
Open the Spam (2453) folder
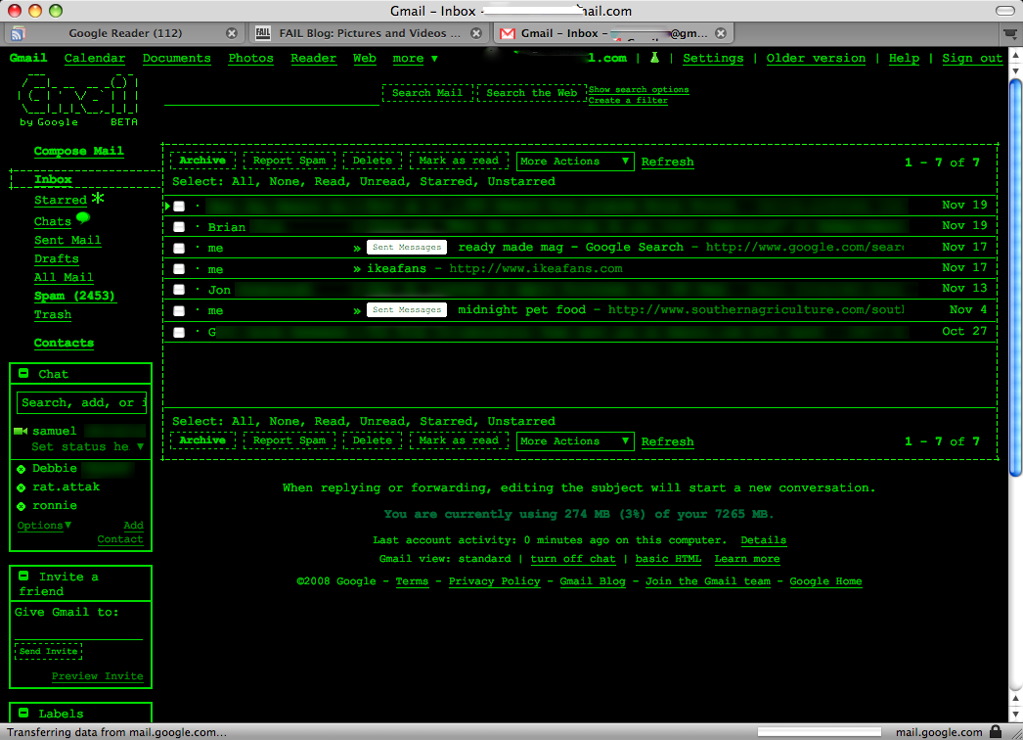click(74, 296)
